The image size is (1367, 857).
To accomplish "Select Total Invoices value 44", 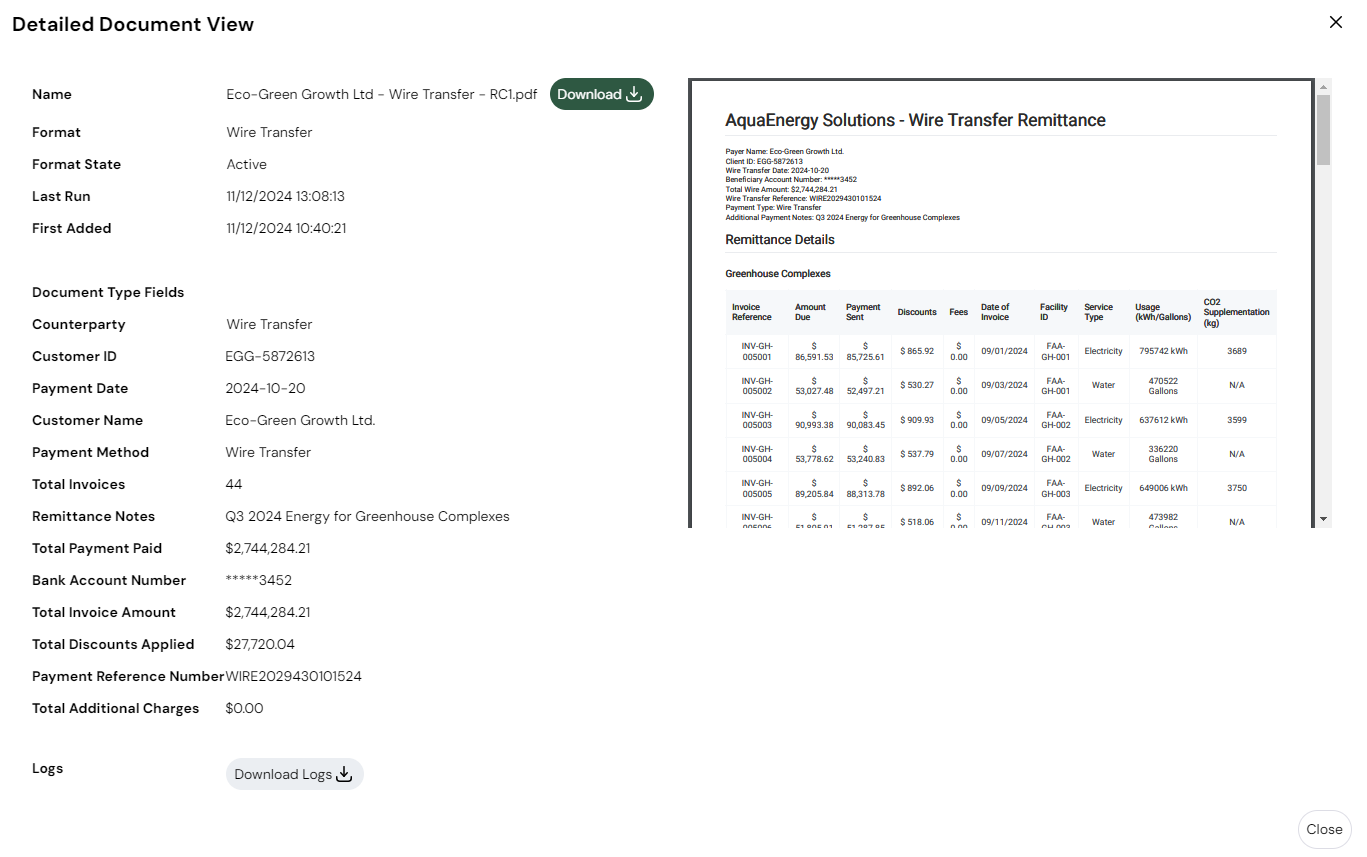I will pos(234,484).
